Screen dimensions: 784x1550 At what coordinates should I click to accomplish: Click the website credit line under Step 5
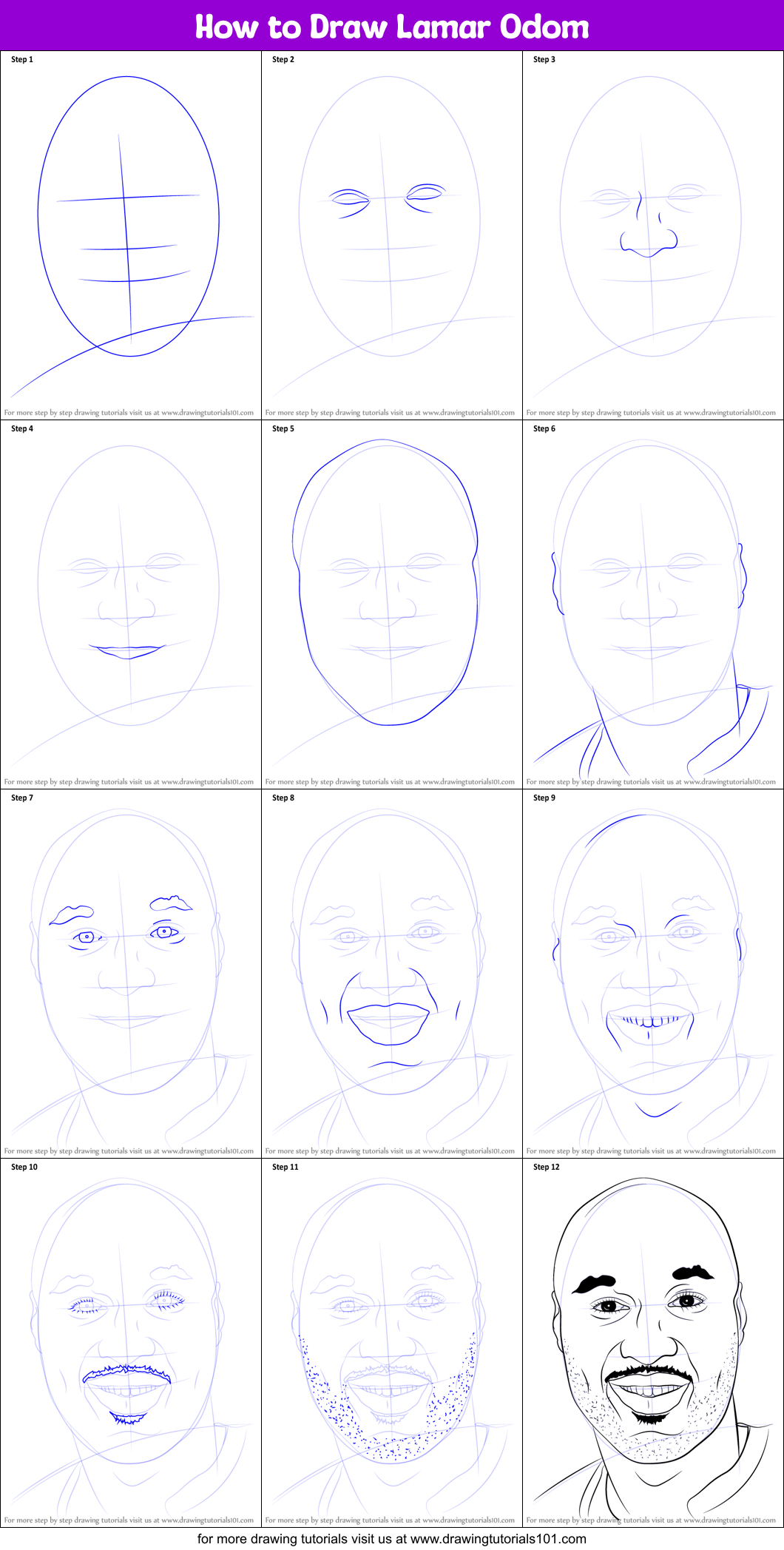coord(390,782)
